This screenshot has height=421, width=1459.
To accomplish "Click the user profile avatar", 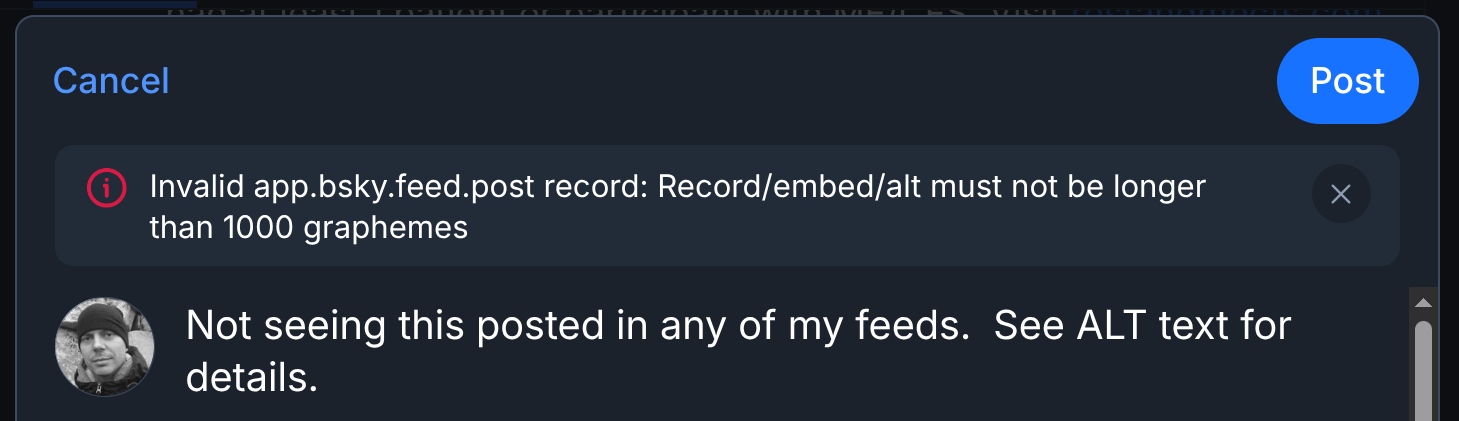I will (104, 346).
